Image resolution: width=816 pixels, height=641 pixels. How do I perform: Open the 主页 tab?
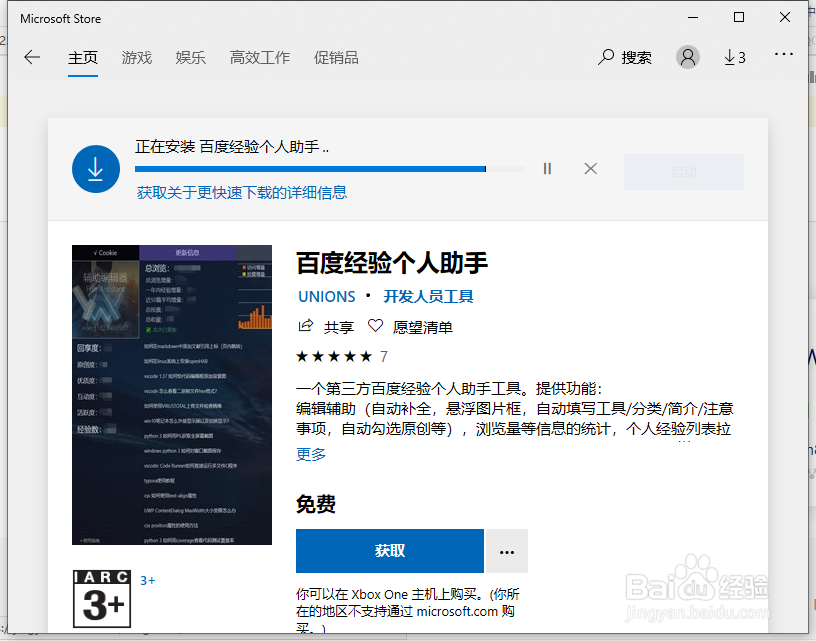[x=83, y=58]
